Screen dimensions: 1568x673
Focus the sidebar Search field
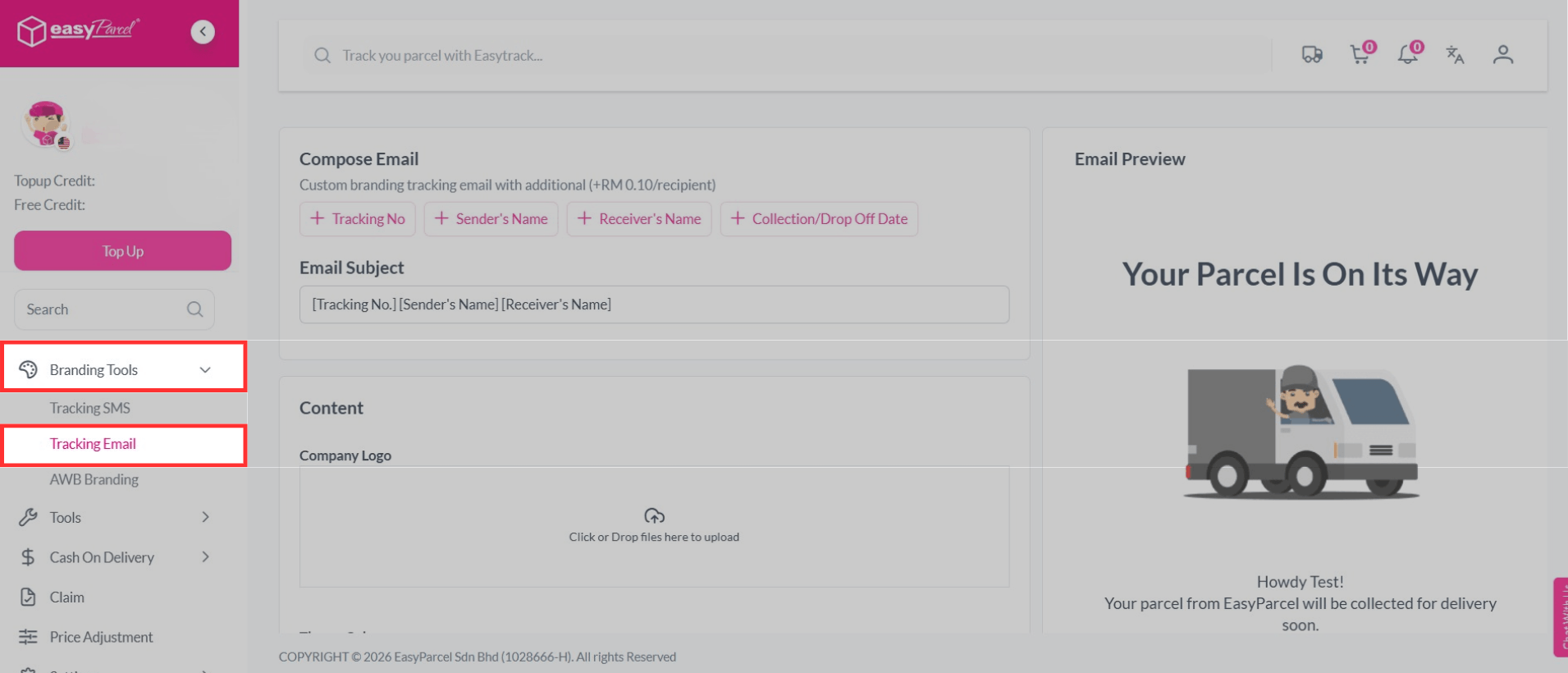pyautogui.click(x=114, y=309)
